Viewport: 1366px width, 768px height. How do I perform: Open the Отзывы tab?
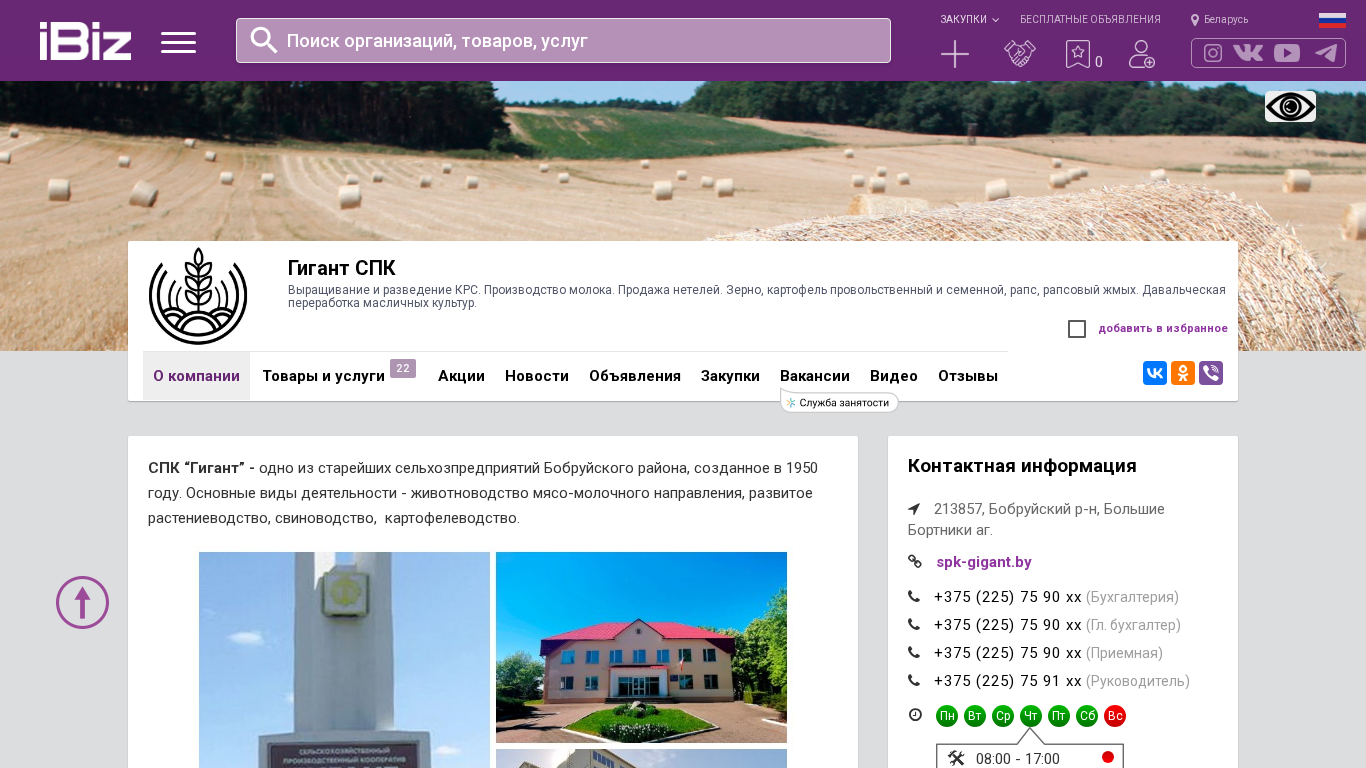tap(968, 376)
